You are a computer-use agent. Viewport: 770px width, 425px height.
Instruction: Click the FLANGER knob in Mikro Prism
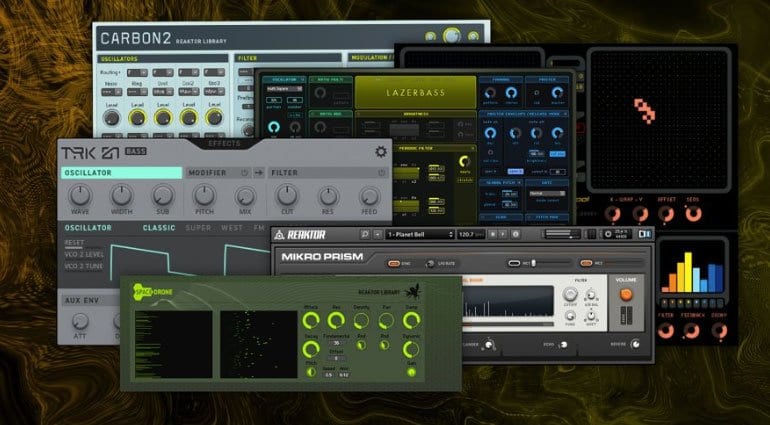click(x=488, y=344)
